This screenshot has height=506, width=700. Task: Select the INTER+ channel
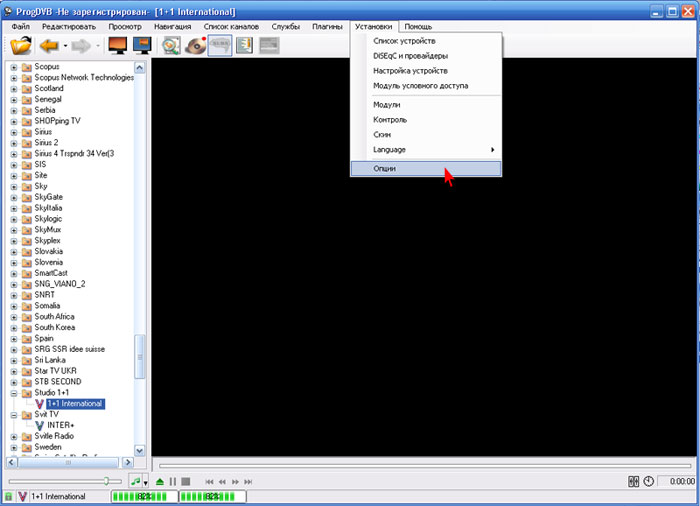pyautogui.click(x=62, y=425)
